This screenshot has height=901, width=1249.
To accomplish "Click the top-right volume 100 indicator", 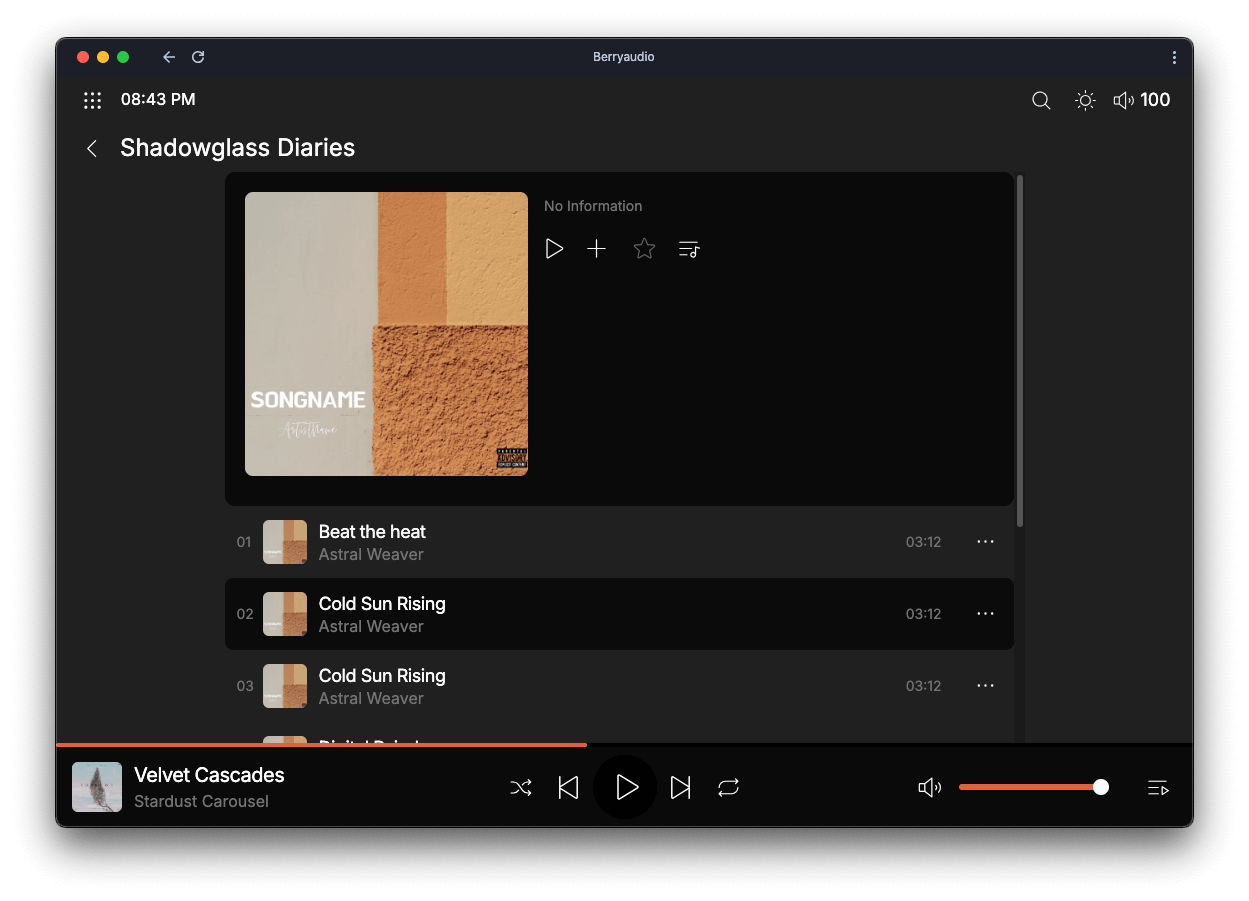I will click(x=1141, y=100).
